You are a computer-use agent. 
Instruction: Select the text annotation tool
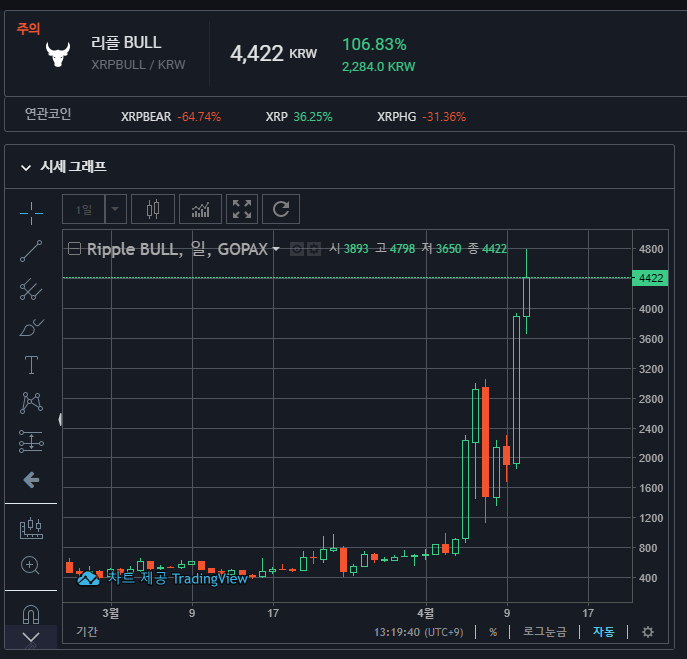[x=31, y=365]
